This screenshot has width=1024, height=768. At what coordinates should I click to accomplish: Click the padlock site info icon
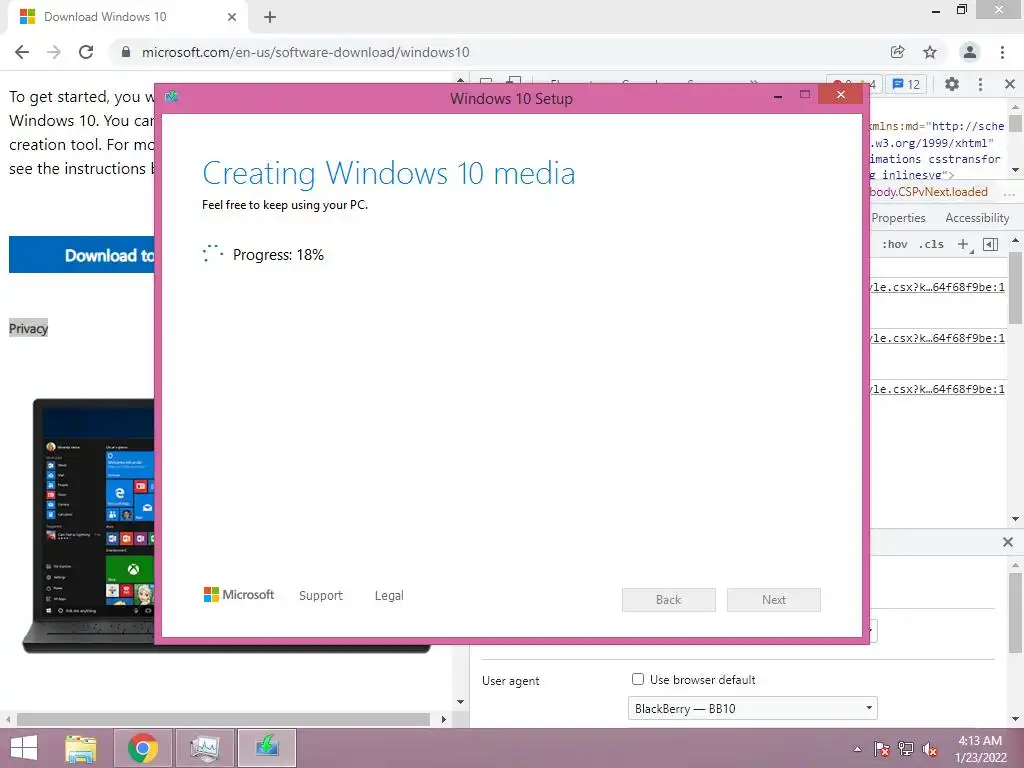[126, 52]
